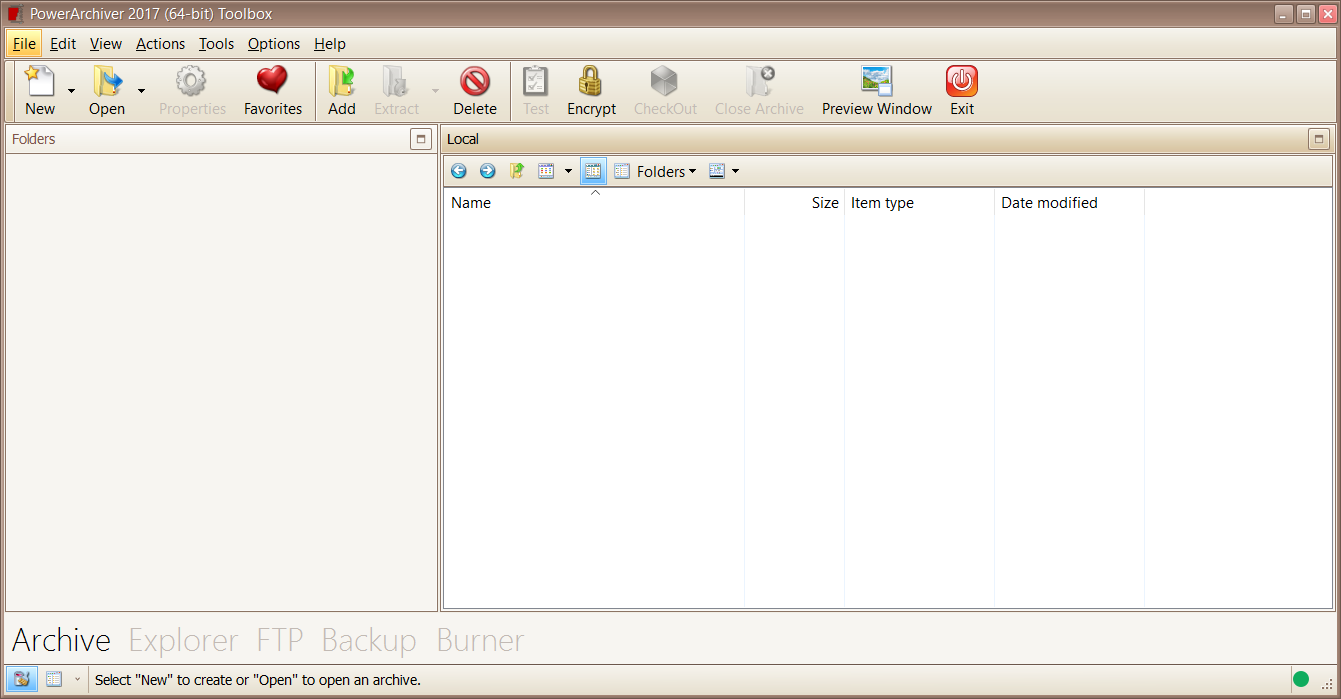Open the Actions menu
Viewport: 1341px width, 699px height.
tap(160, 44)
